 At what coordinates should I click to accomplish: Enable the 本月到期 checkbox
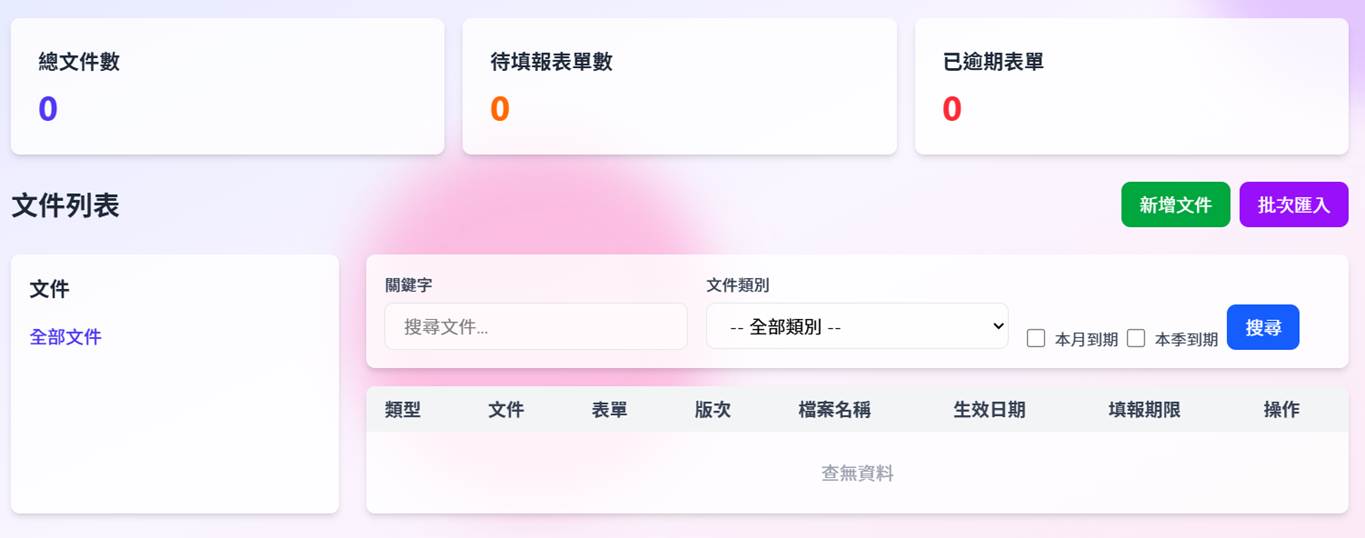click(1036, 338)
